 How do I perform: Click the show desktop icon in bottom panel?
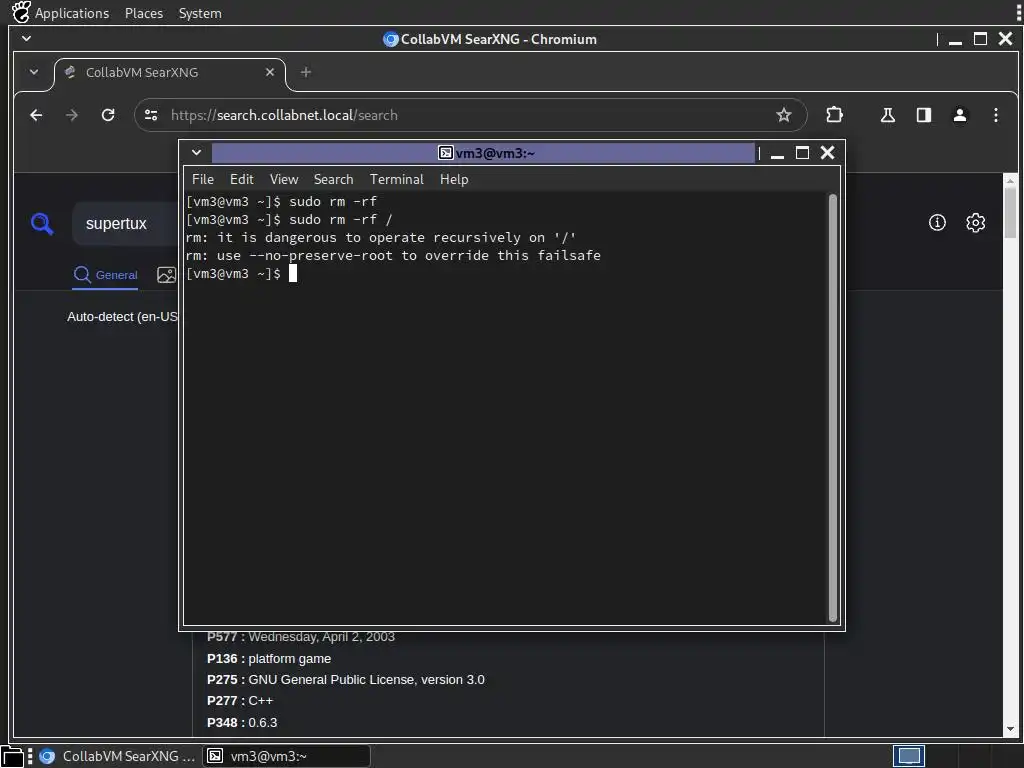click(13, 758)
